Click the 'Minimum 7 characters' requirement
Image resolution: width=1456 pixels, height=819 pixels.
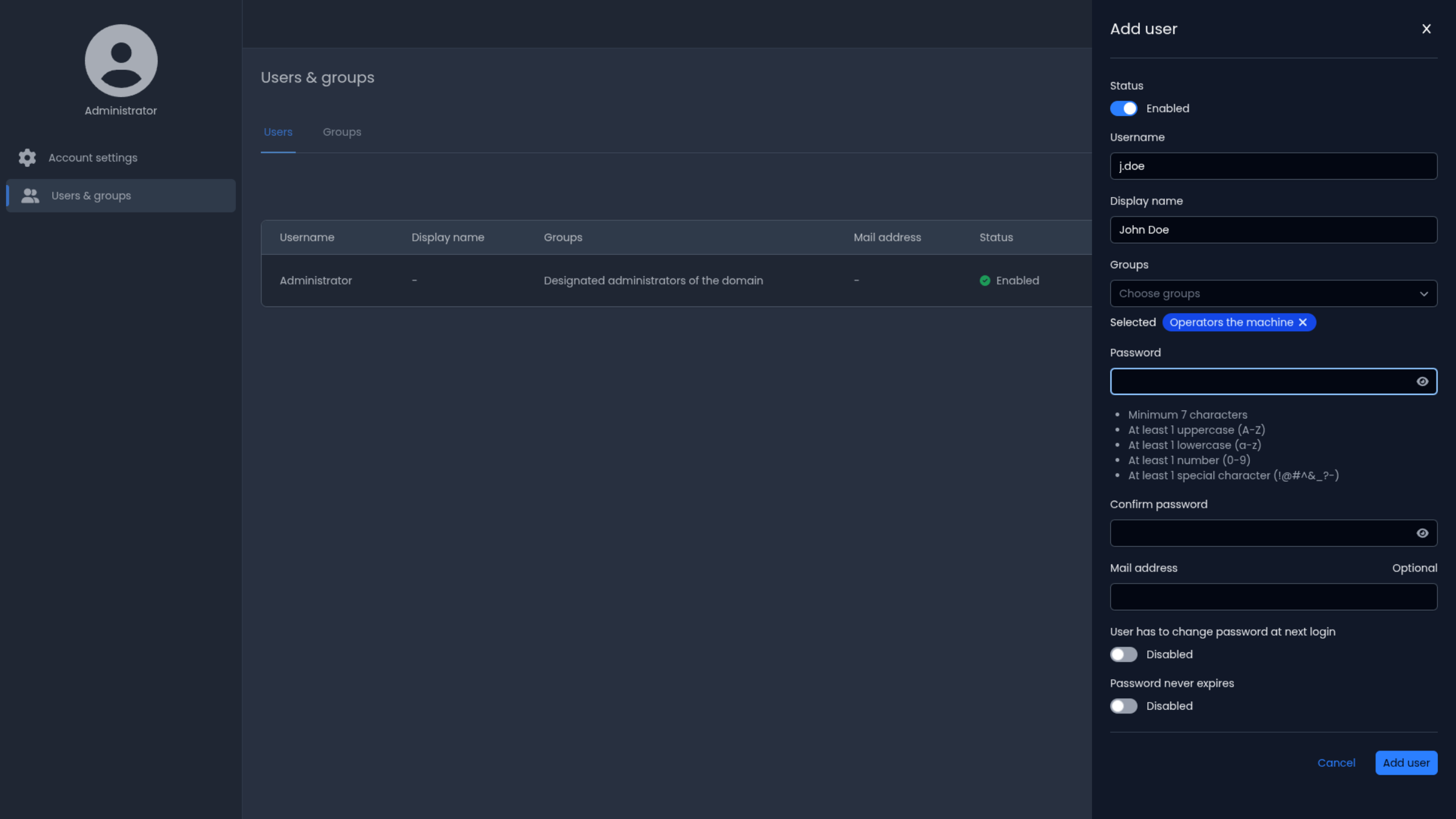pos(1187,415)
